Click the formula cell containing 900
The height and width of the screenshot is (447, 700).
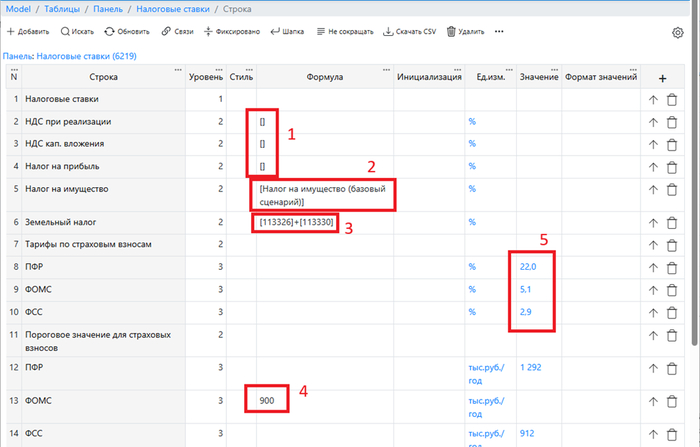coord(265,400)
